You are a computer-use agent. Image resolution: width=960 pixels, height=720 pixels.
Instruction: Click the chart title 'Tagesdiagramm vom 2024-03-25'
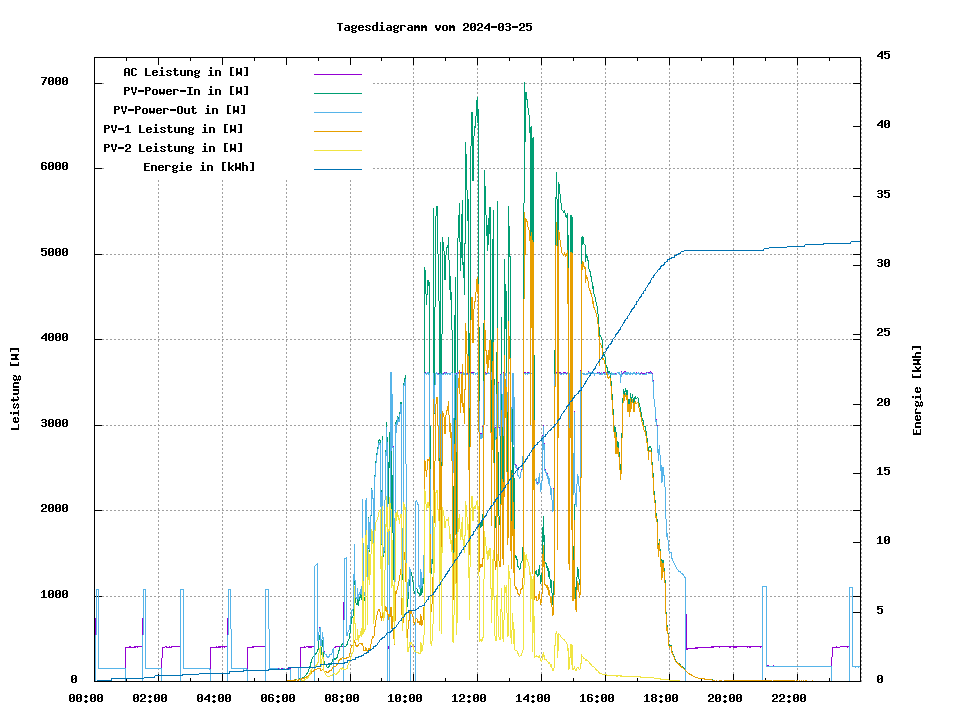pyautogui.click(x=434, y=27)
